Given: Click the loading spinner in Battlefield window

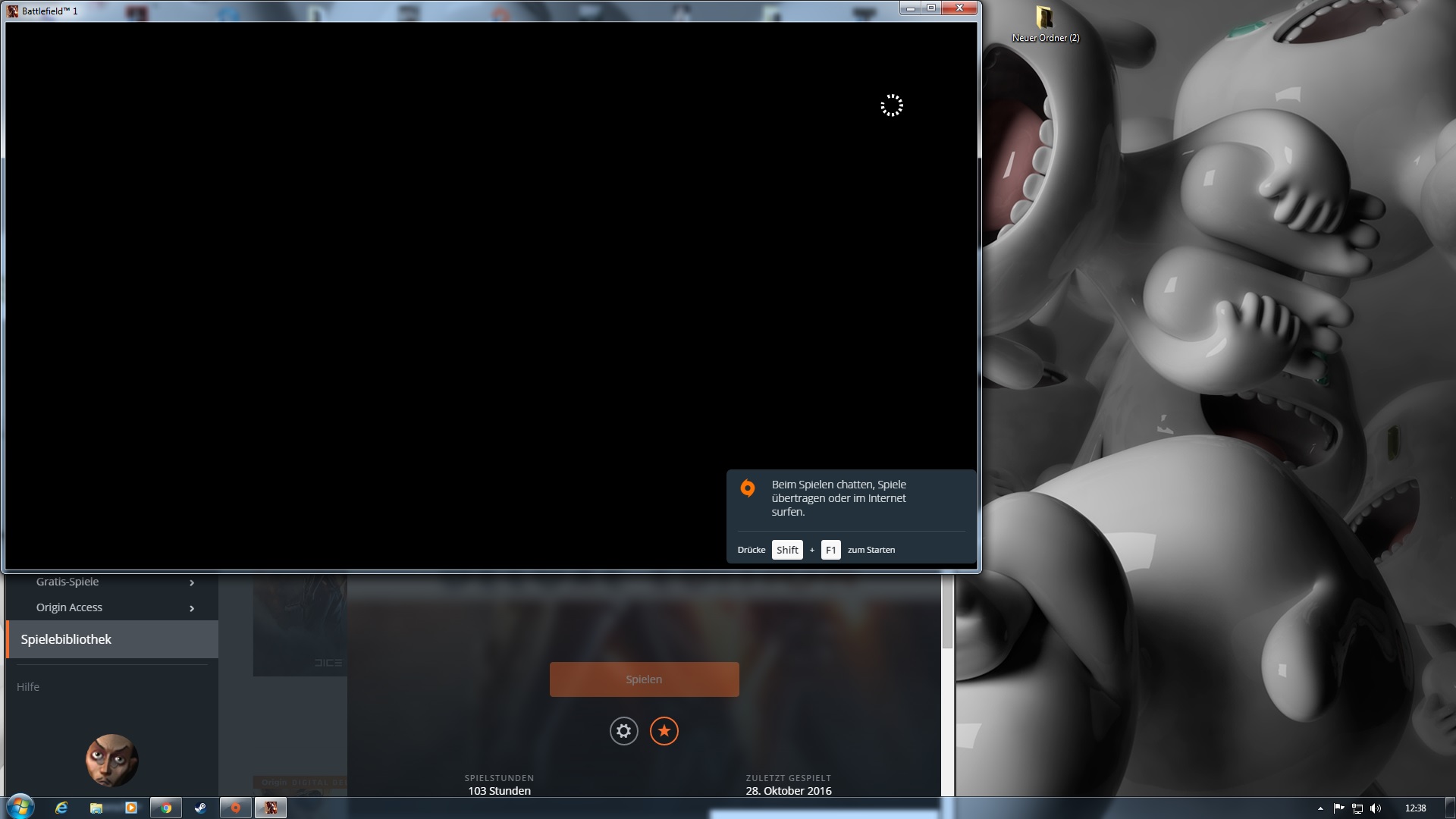Looking at the screenshot, I should tap(892, 105).
